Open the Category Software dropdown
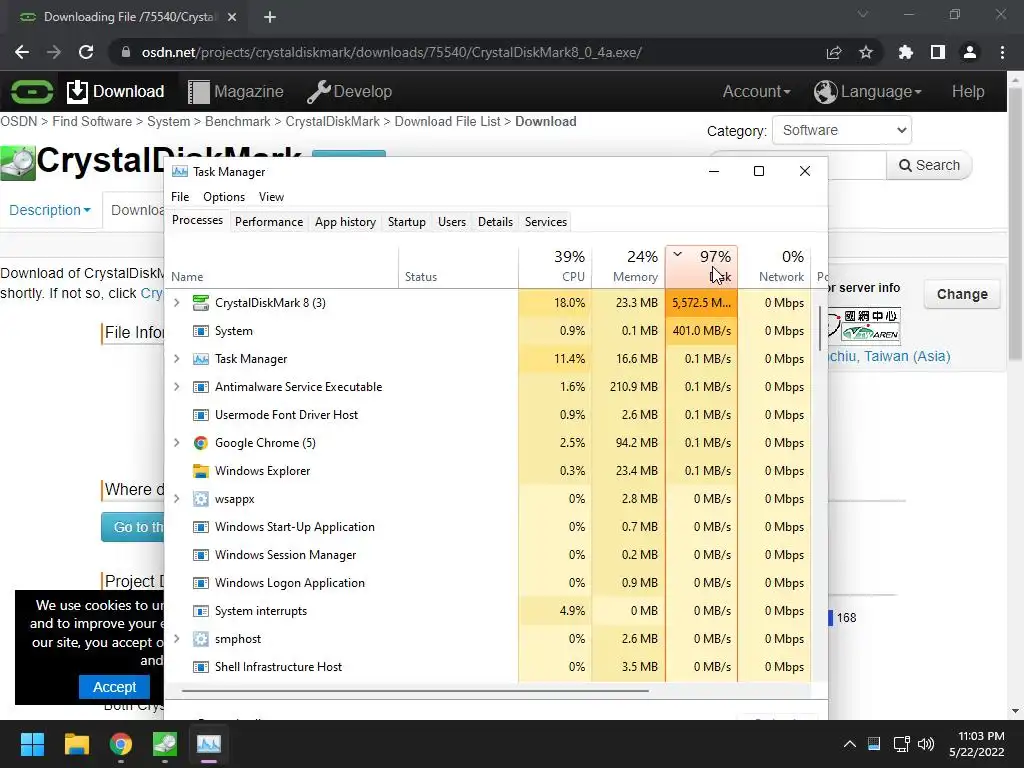The height and width of the screenshot is (768, 1024). (x=842, y=130)
